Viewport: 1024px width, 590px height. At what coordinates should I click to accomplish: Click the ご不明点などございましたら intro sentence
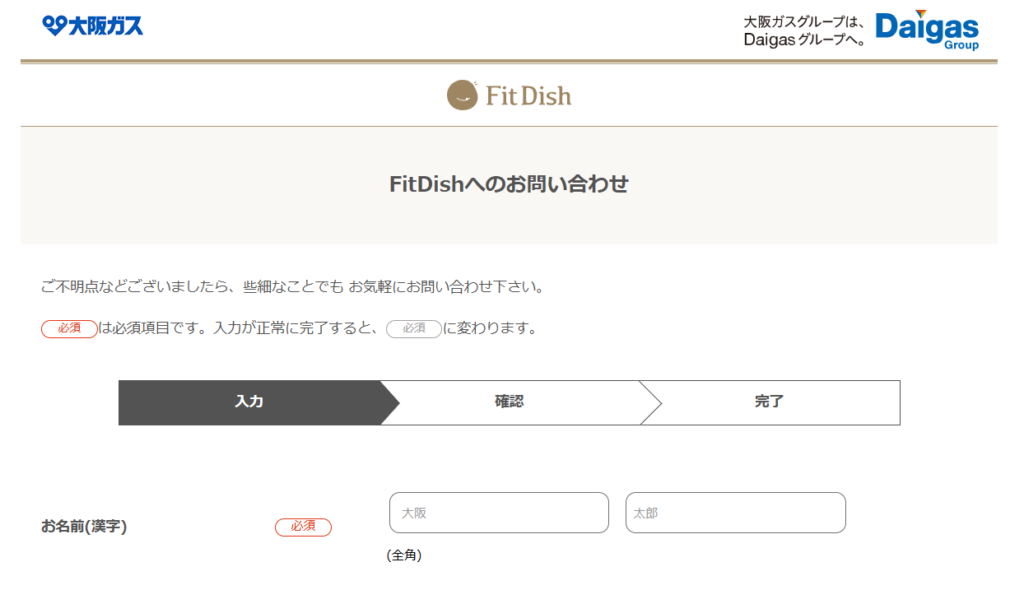pos(293,287)
